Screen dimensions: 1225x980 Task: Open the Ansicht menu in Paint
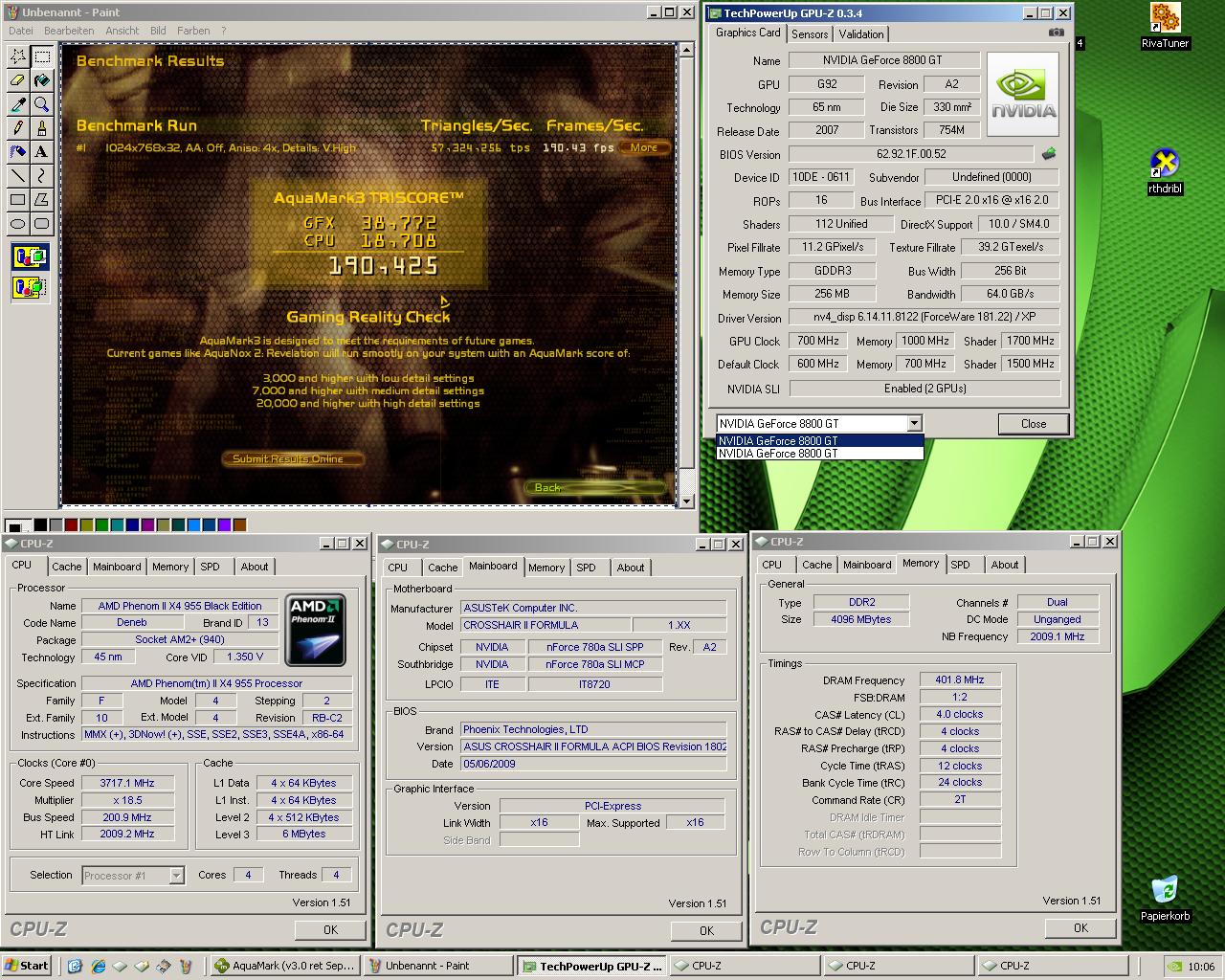click(122, 31)
